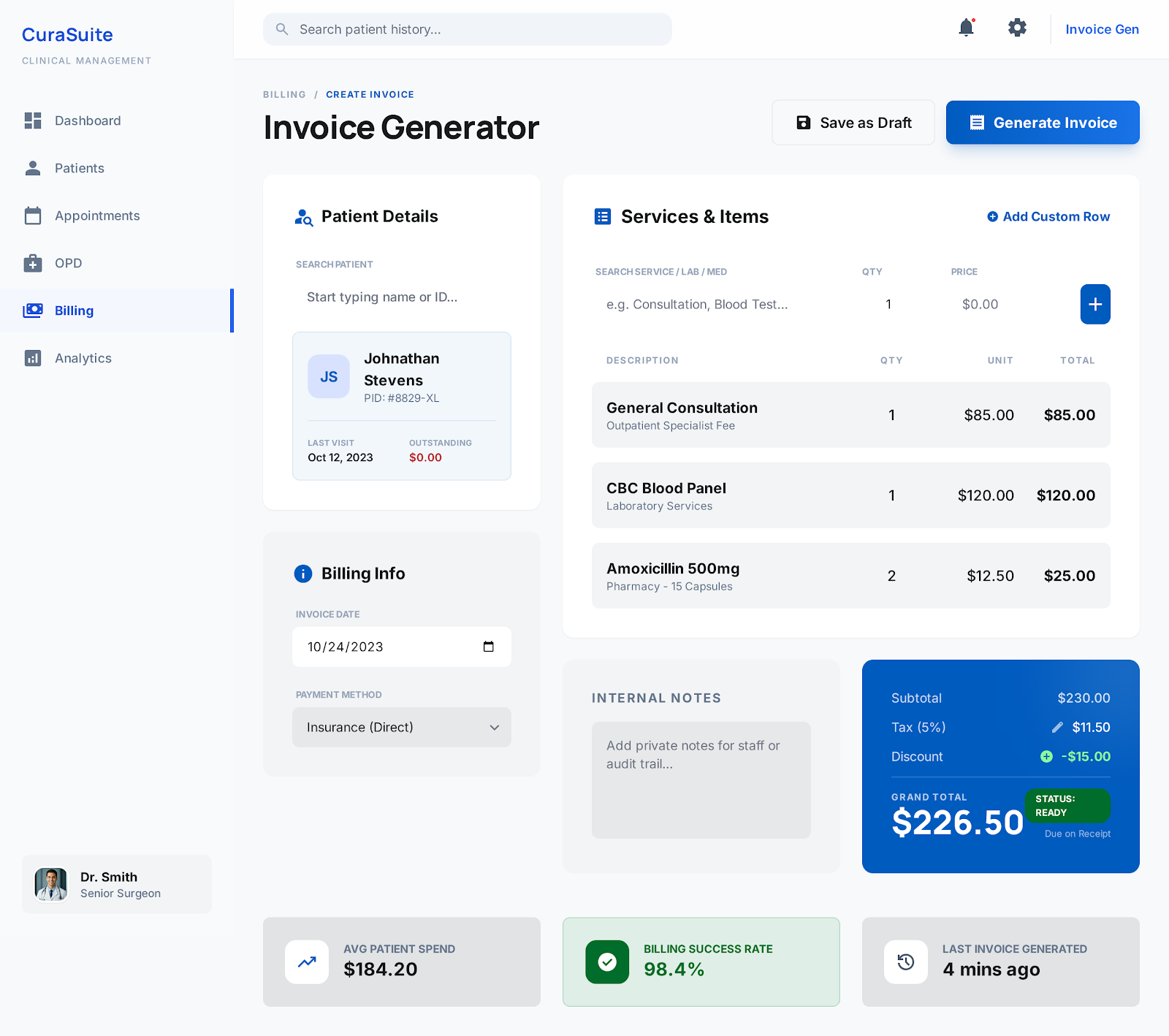Save the invoice as draft

[853, 123]
